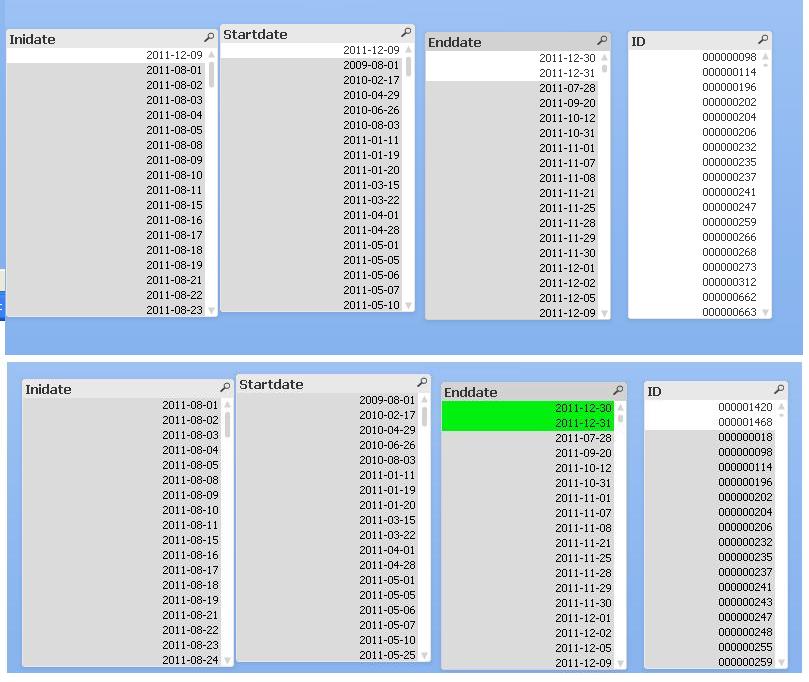Select 2011-08-01 in the upper Inidate list
The height and width of the screenshot is (682, 809).
coord(107,70)
